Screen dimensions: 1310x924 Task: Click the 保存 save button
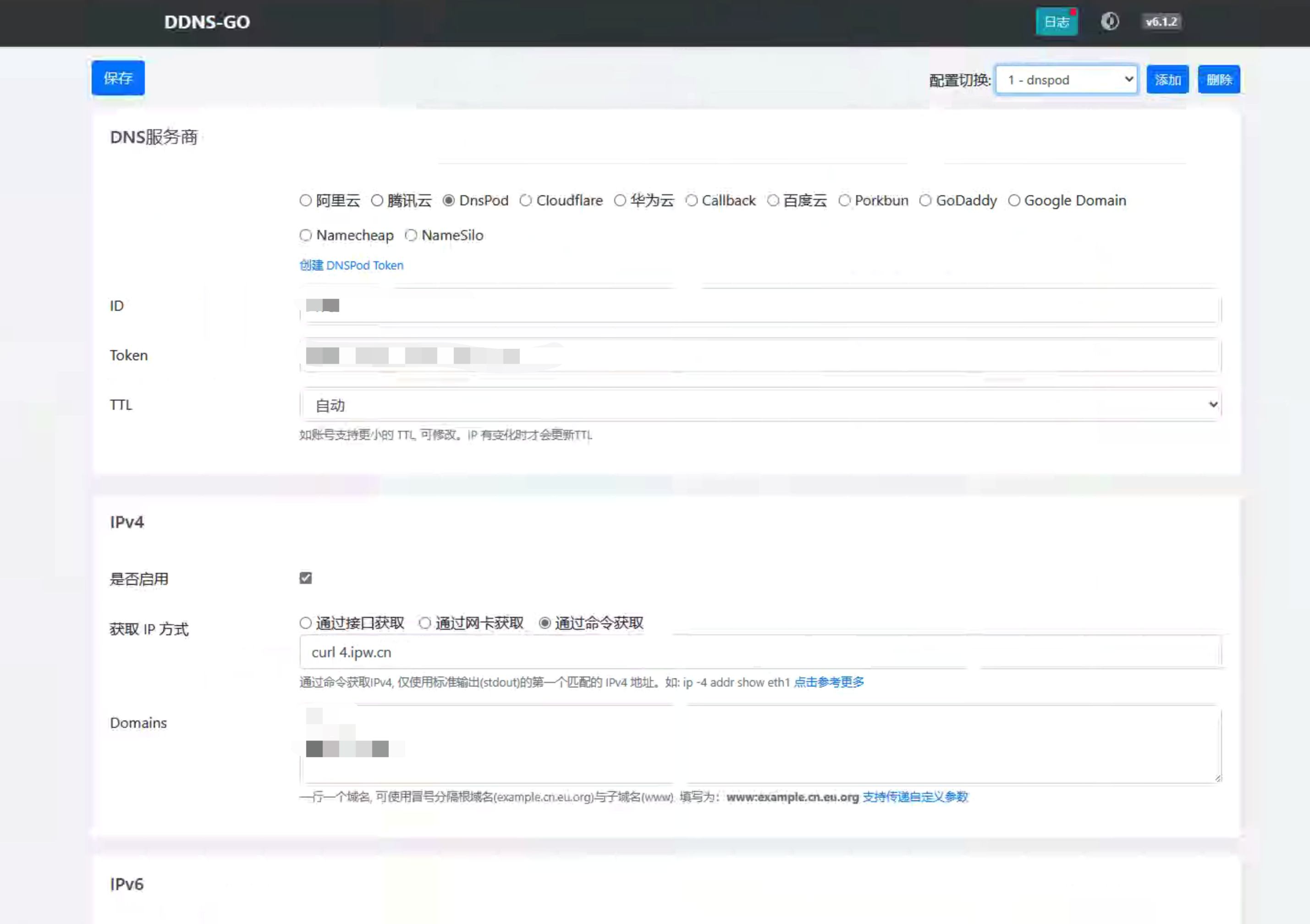pos(118,78)
